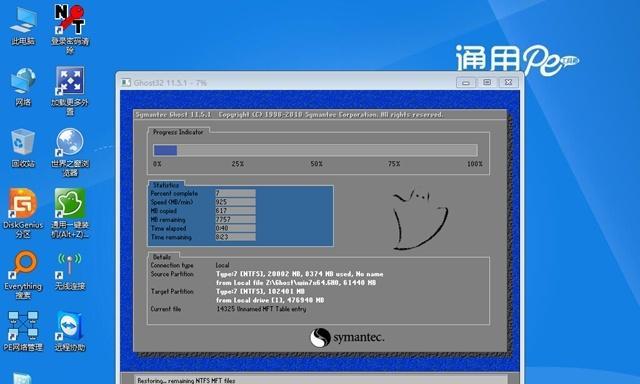640x384 pixels.
Task: Minimize the Ghost32 window
Action: tap(466, 82)
